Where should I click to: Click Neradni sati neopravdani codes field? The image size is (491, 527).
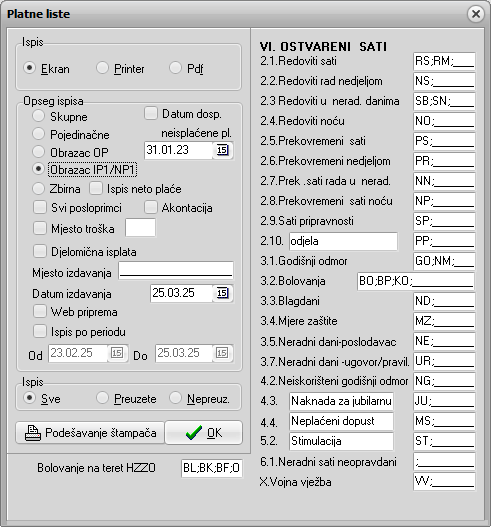[x=444, y=461]
